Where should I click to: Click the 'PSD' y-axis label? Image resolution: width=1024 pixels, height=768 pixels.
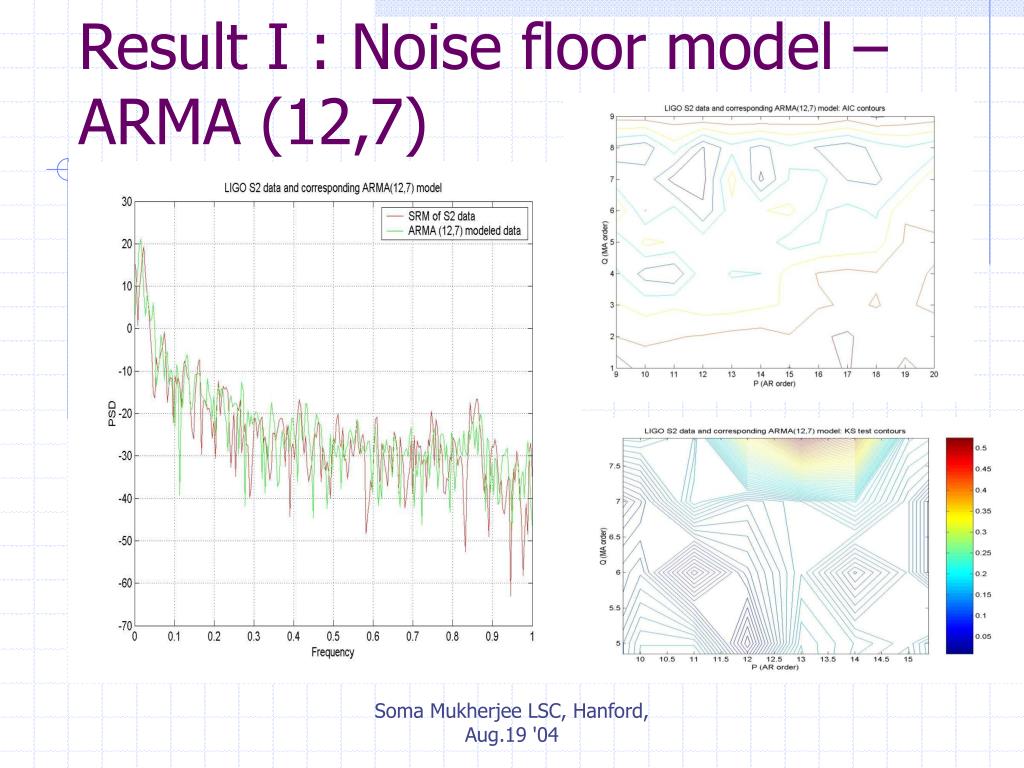111,413
